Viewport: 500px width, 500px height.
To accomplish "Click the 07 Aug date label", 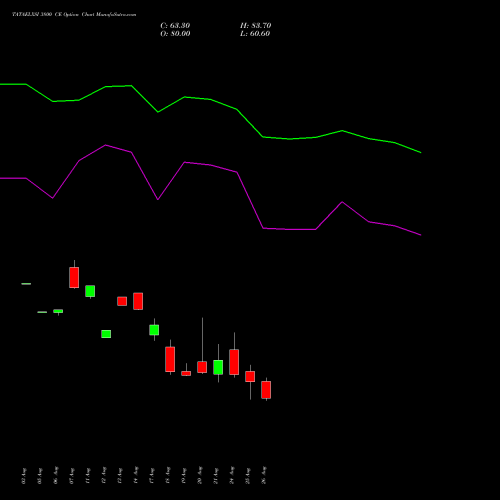I will click(72, 476).
